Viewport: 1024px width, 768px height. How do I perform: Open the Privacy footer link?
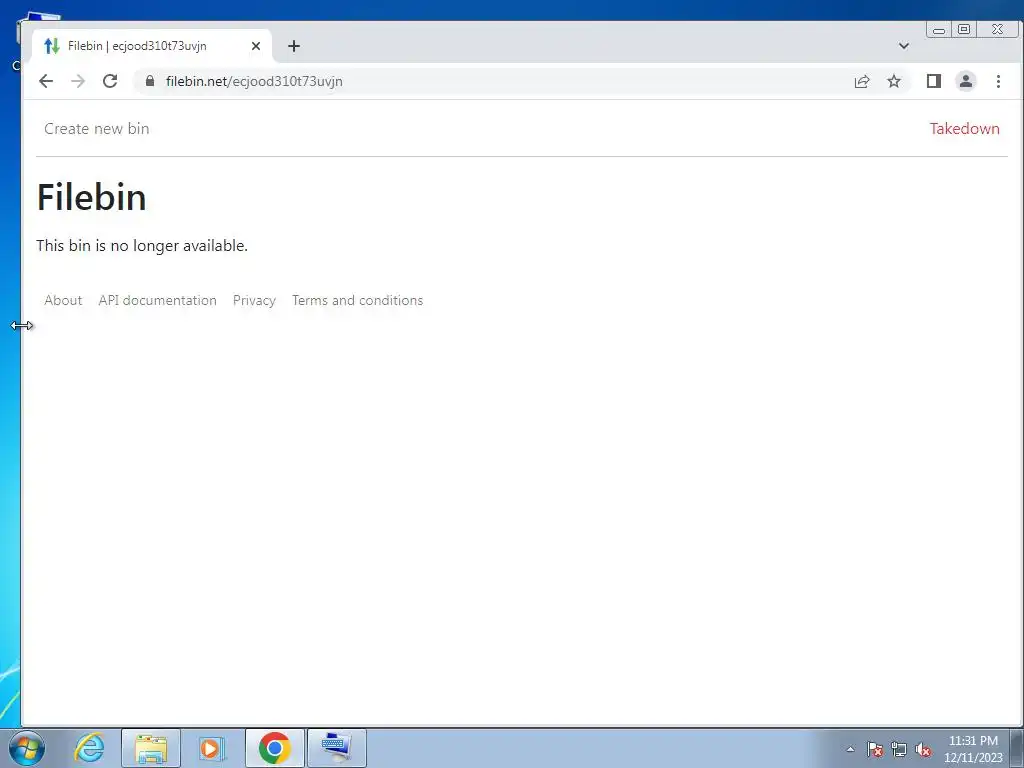click(x=254, y=300)
